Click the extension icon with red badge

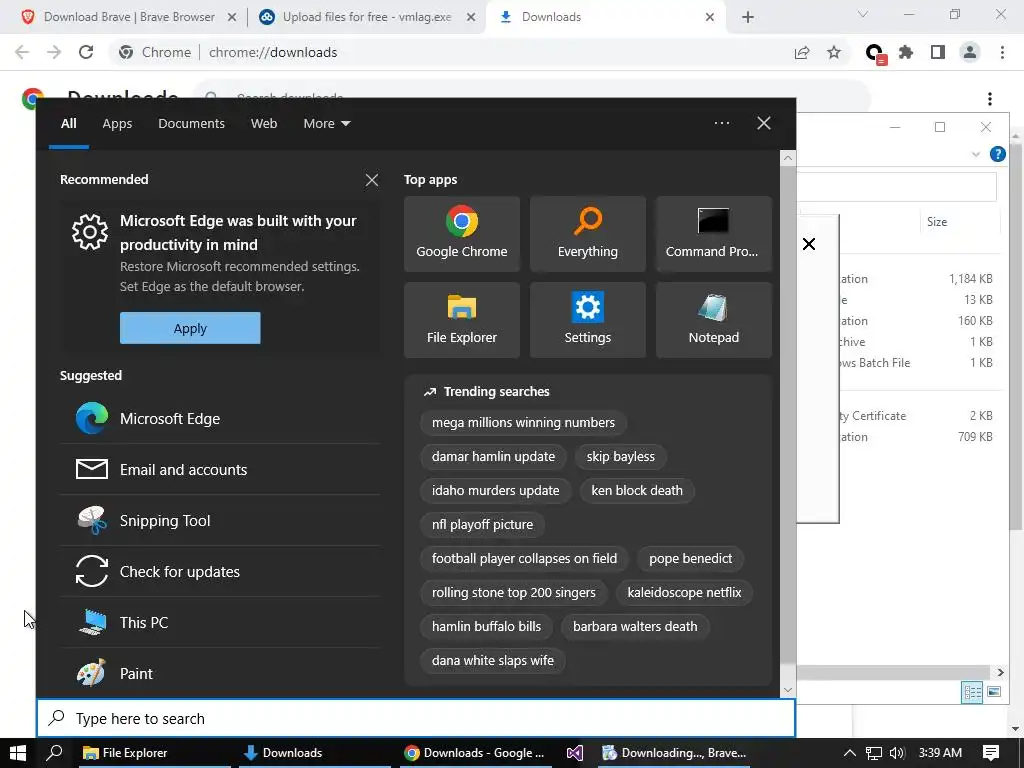(x=875, y=54)
